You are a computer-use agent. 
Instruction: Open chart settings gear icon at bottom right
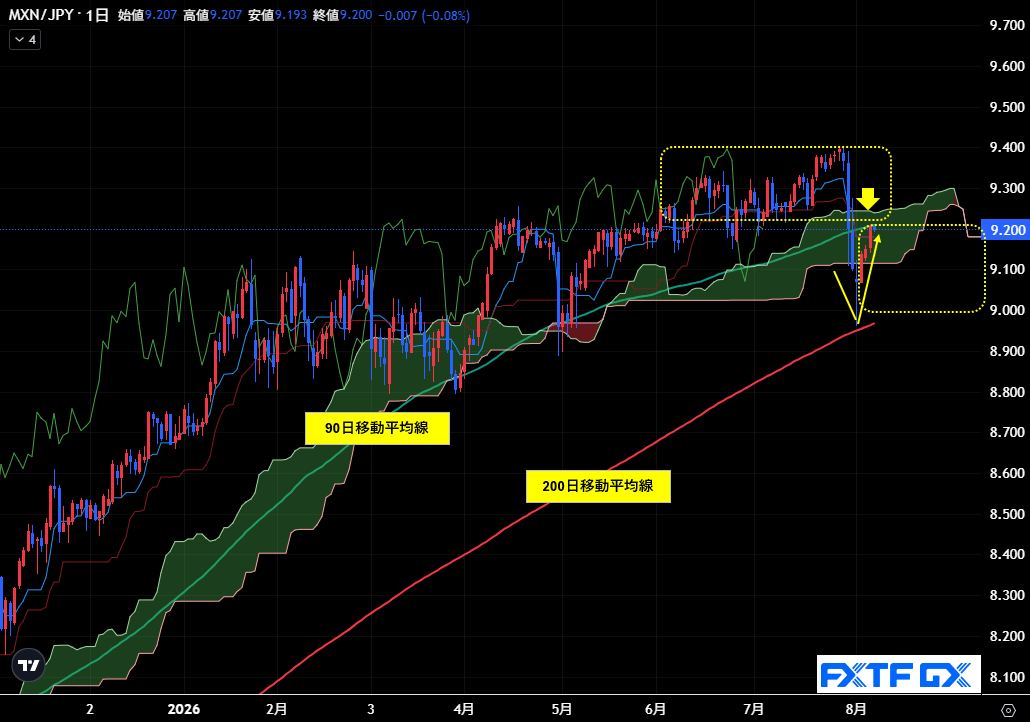tap(1008, 710)
